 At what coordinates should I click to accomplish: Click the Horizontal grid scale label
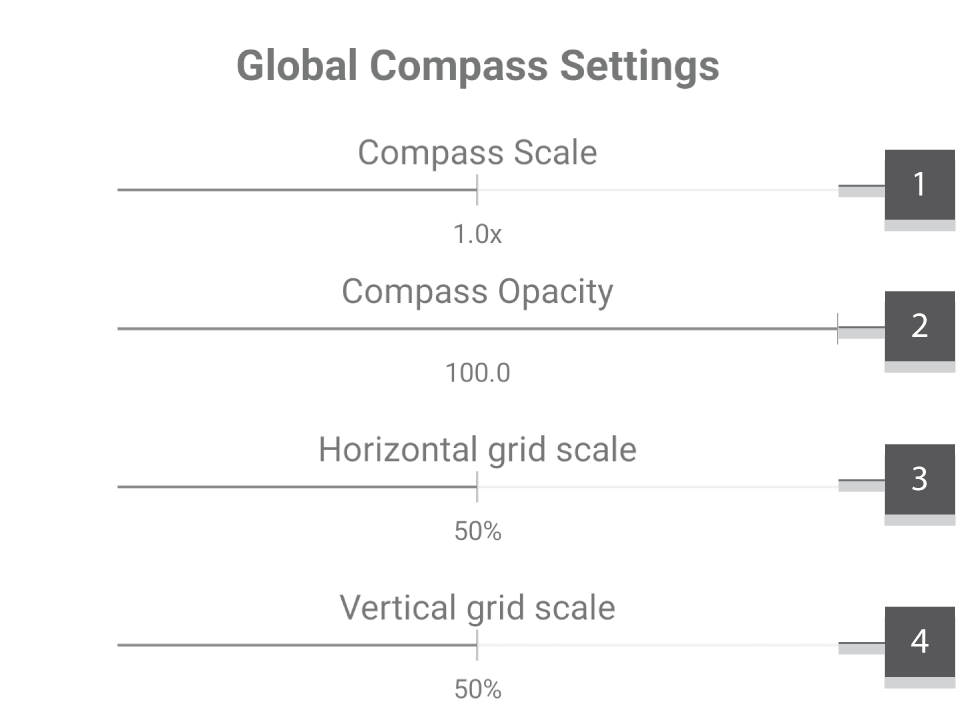(477, 450)
